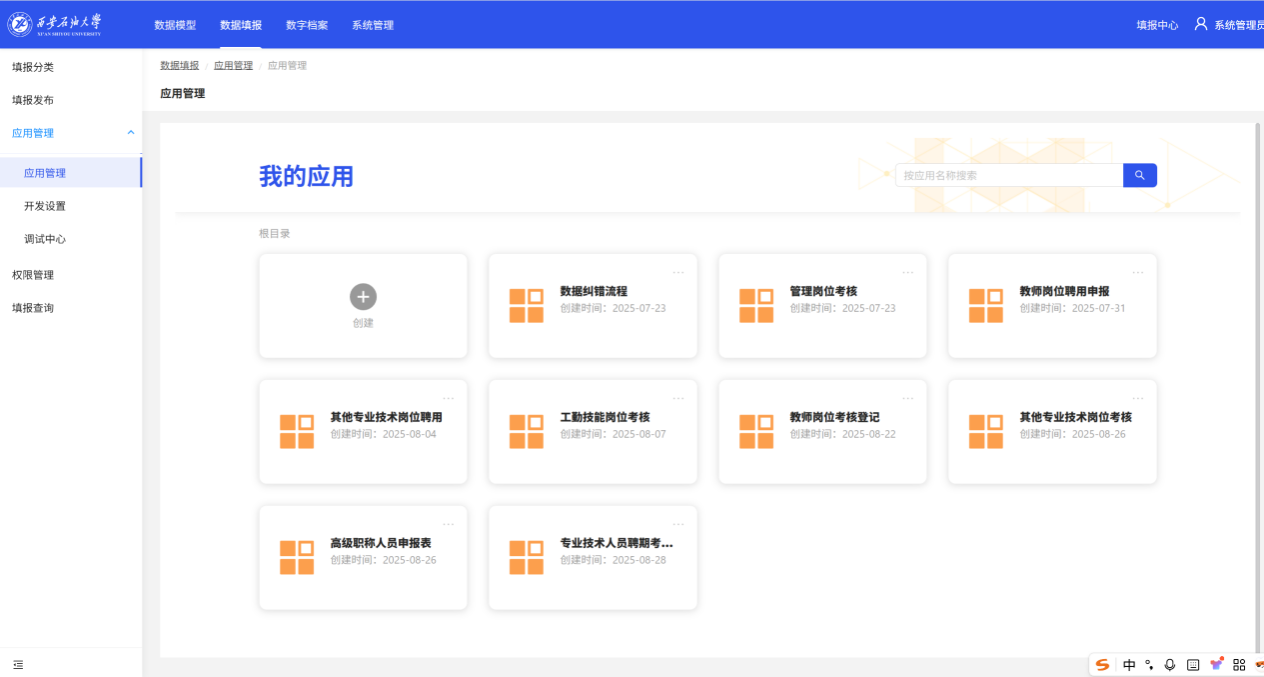Open the 数据纠错流程 app tile icon
Image resolution: width=1264 pixels, height=677 pixels.
click(x=526, y=306)
